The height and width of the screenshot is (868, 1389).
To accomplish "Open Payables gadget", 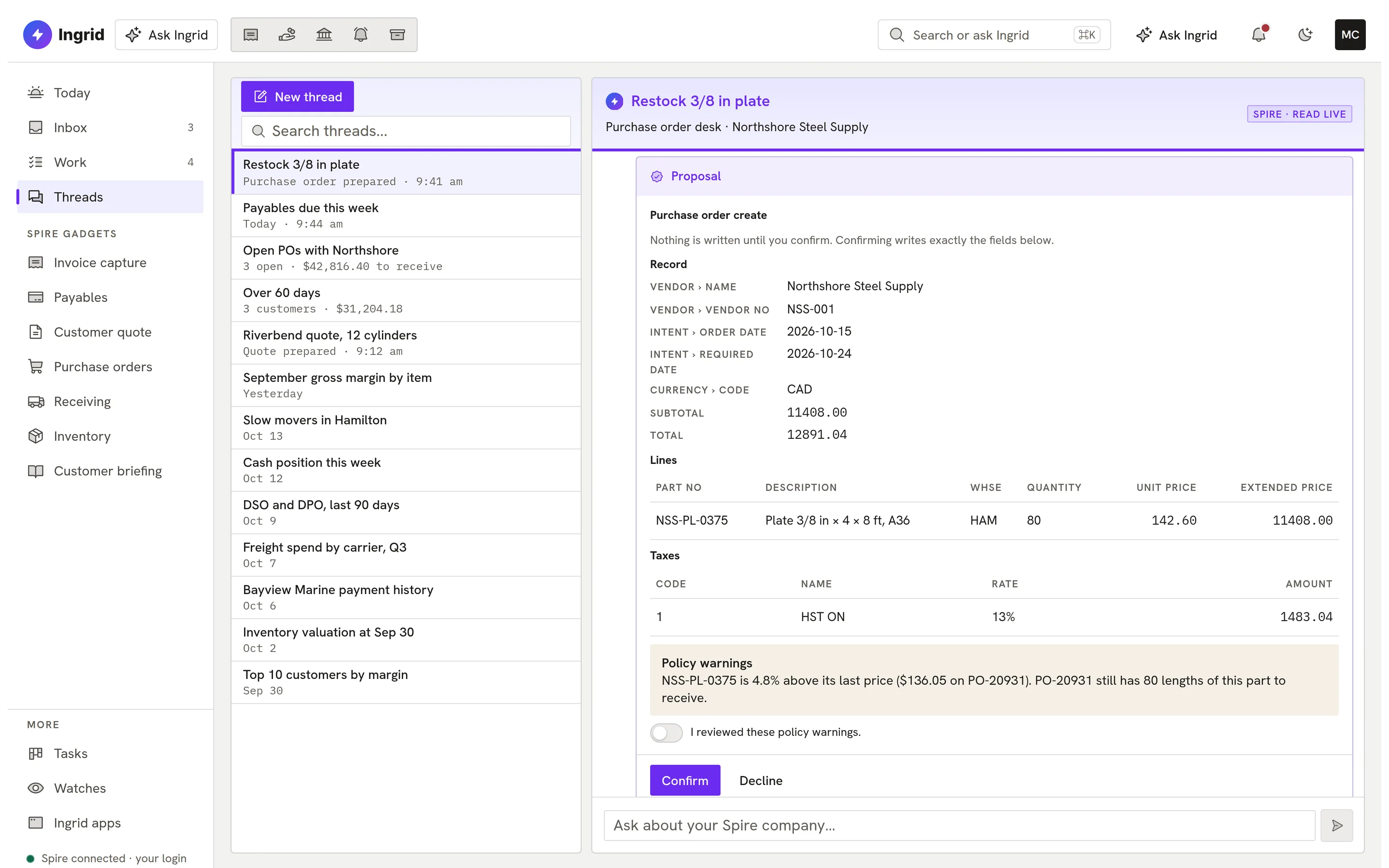I will (x=110, y=298).
